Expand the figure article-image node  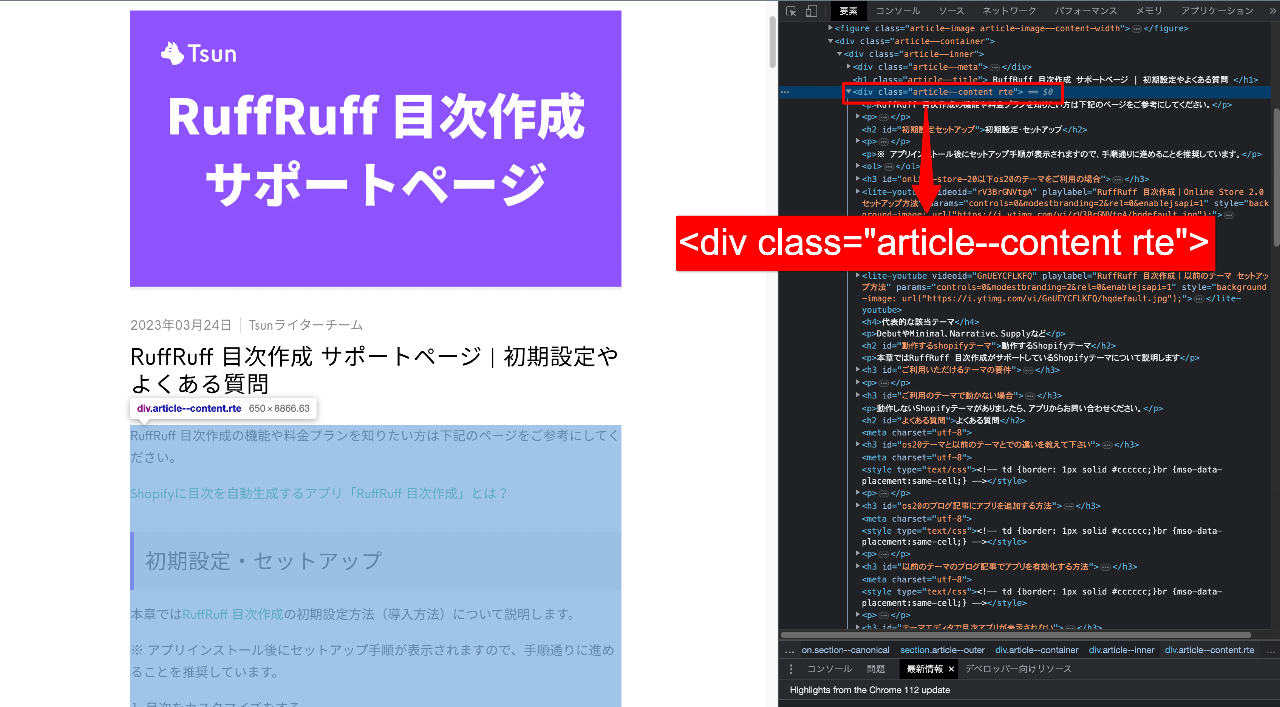click(831, 28)
